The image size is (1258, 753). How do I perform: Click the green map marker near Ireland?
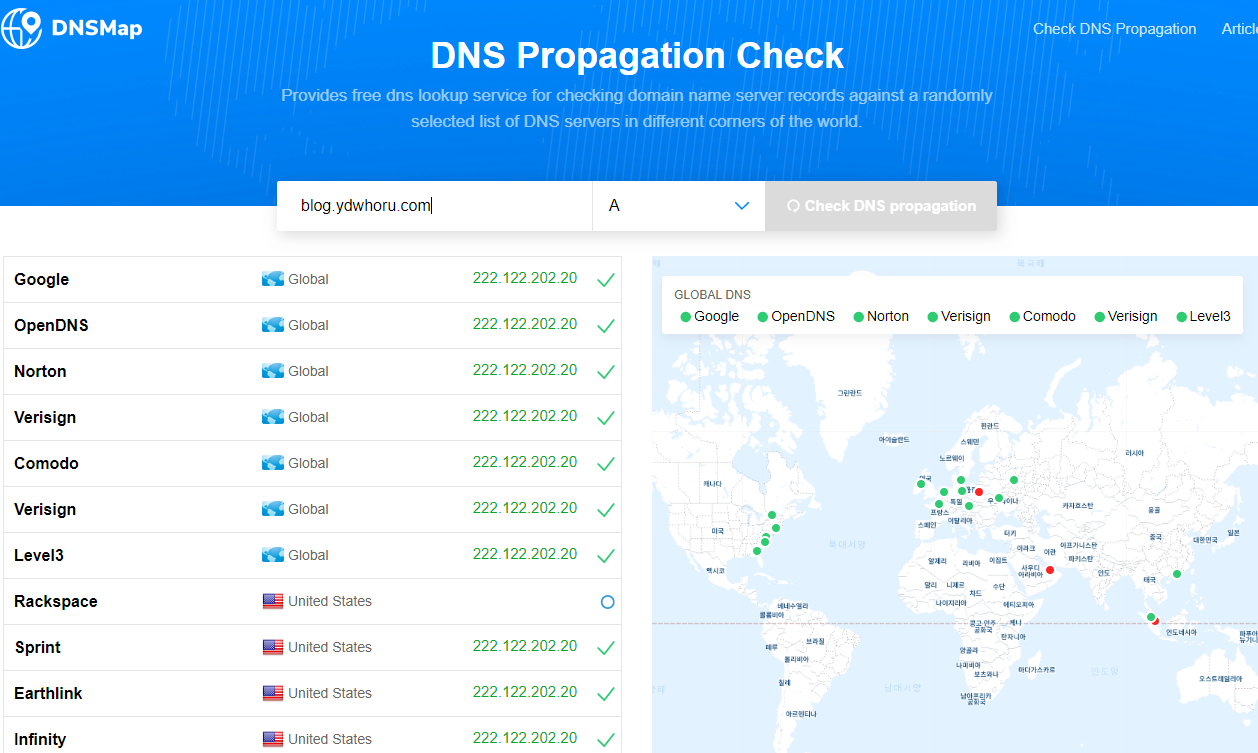[921, 484]
